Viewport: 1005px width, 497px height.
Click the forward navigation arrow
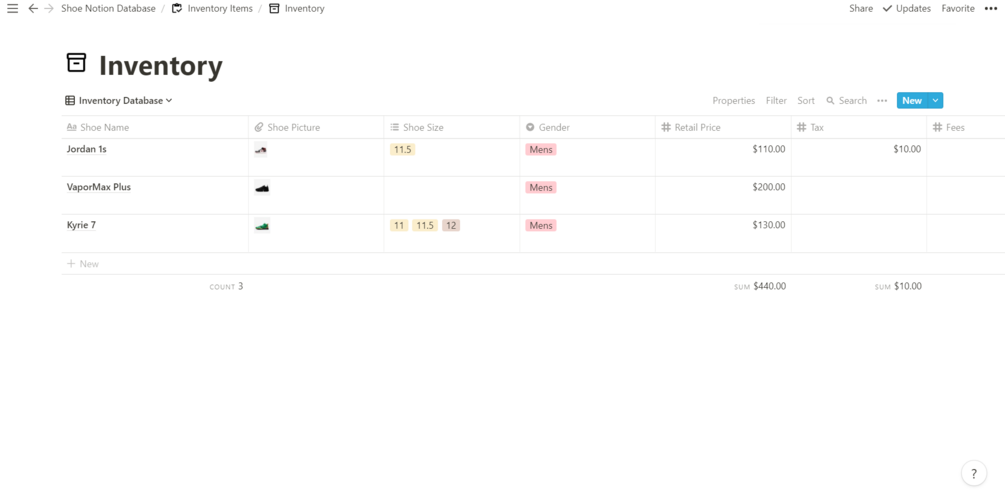48,8
